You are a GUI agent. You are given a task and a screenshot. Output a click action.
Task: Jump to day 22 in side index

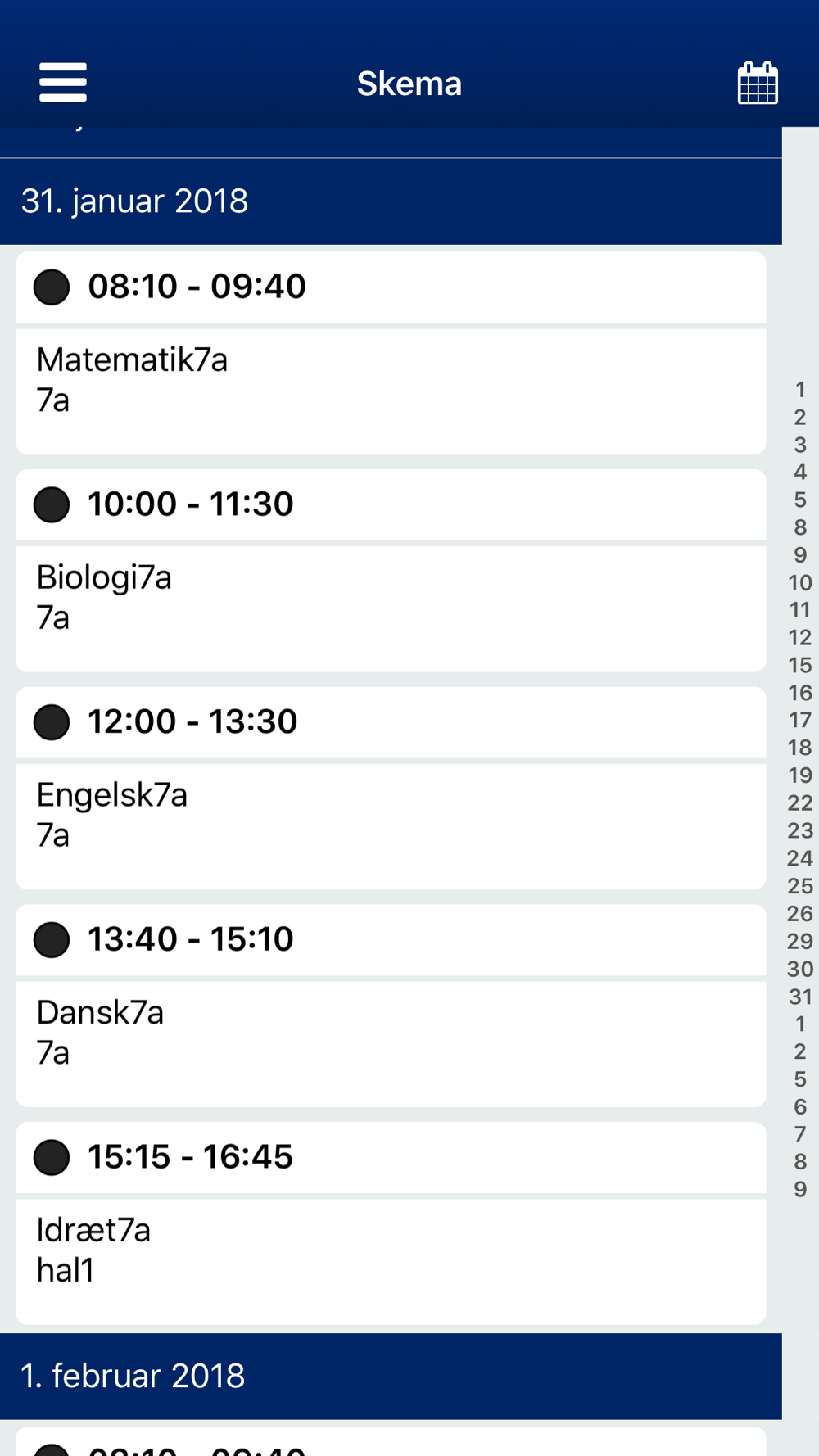(x=800, y=803)
